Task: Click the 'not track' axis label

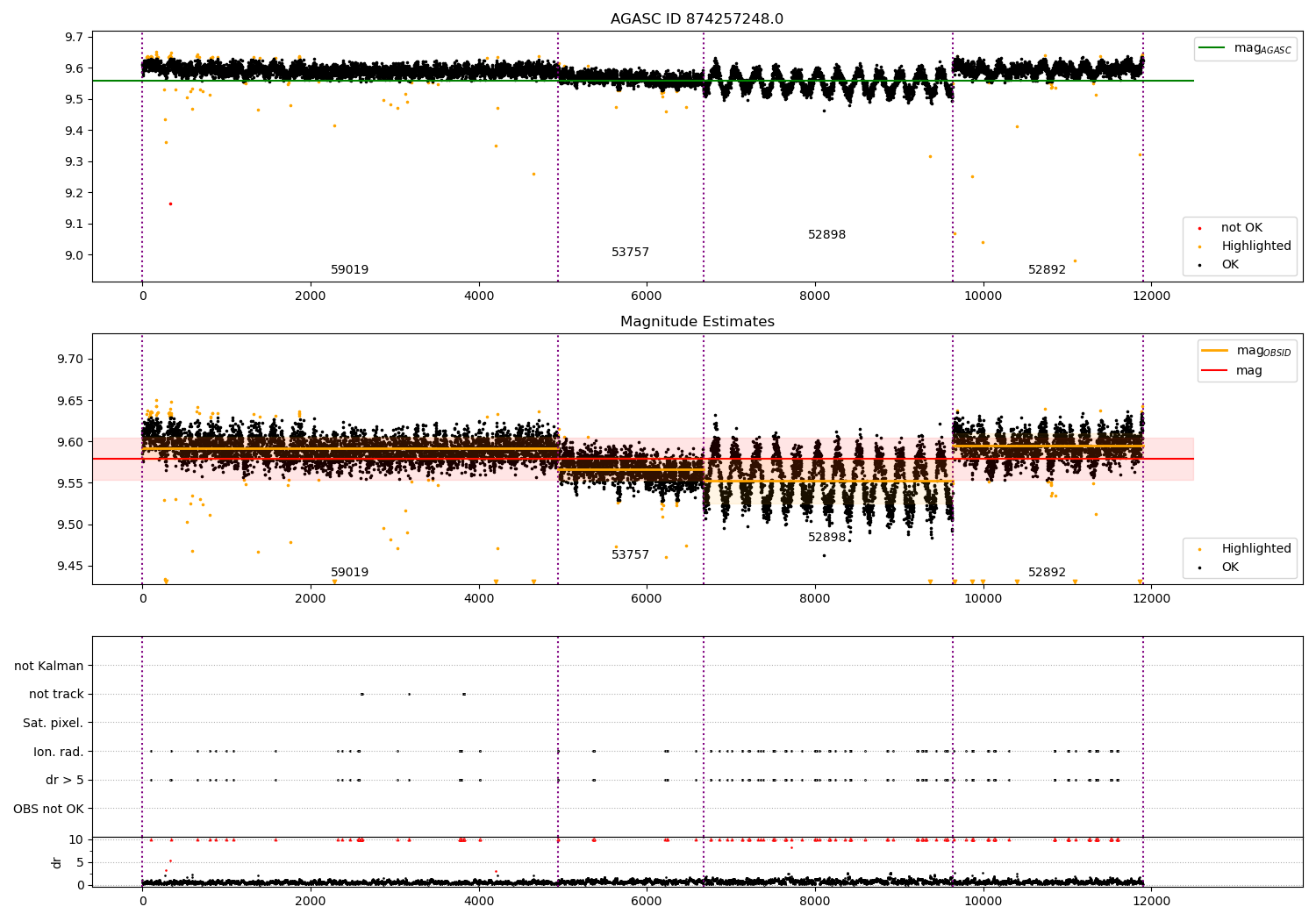Action: [x=56, y=695]
